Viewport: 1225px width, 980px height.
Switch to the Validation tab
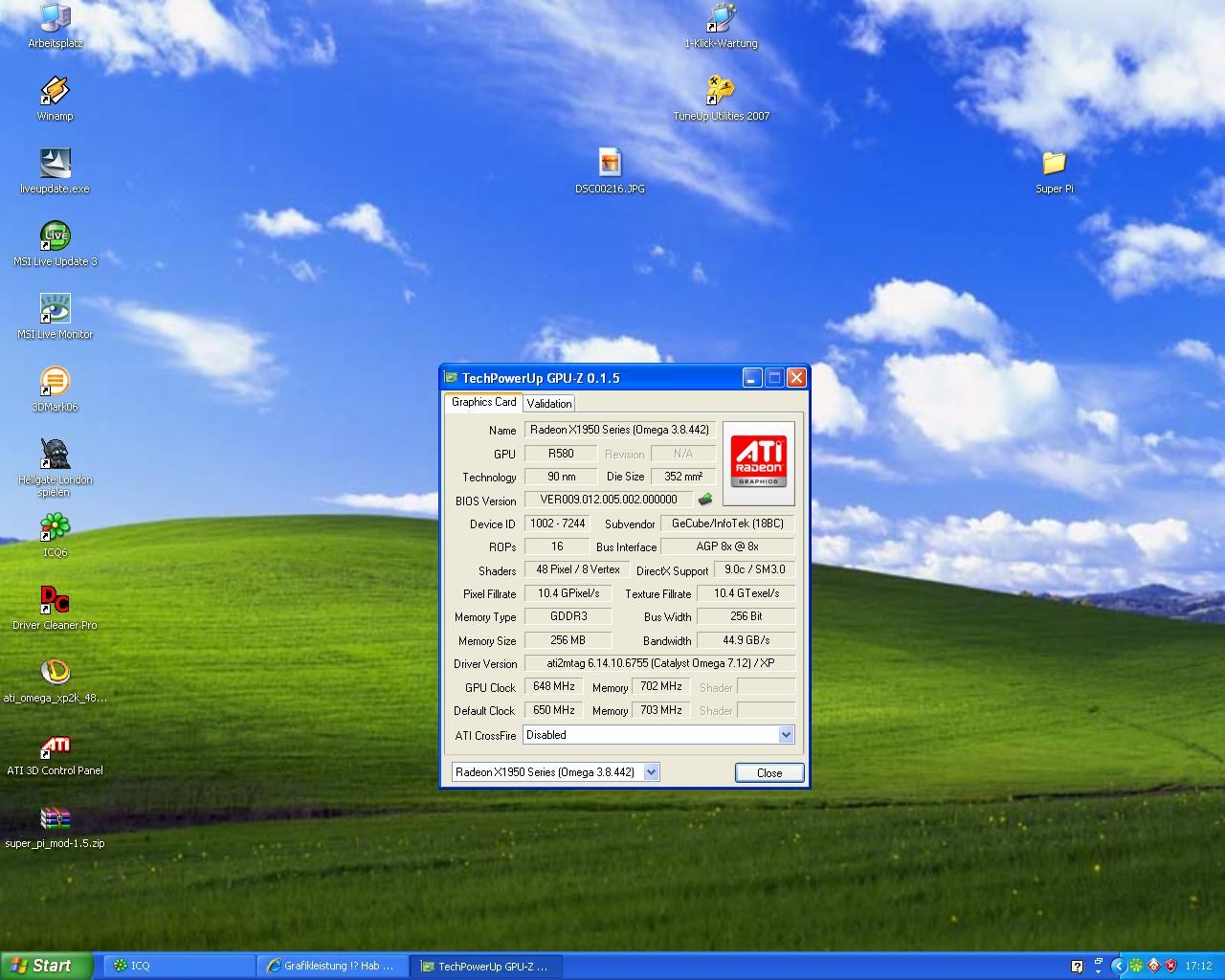[548, 404]
